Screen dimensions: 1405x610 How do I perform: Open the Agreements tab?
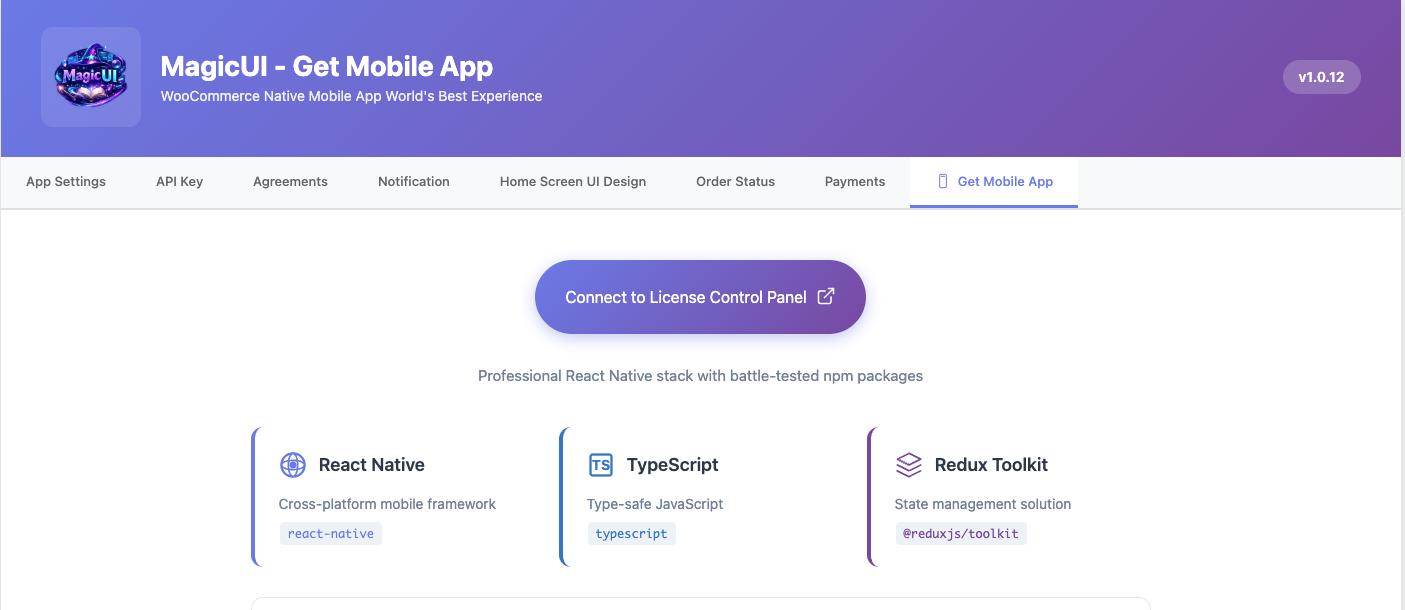[x=290, y=182]
